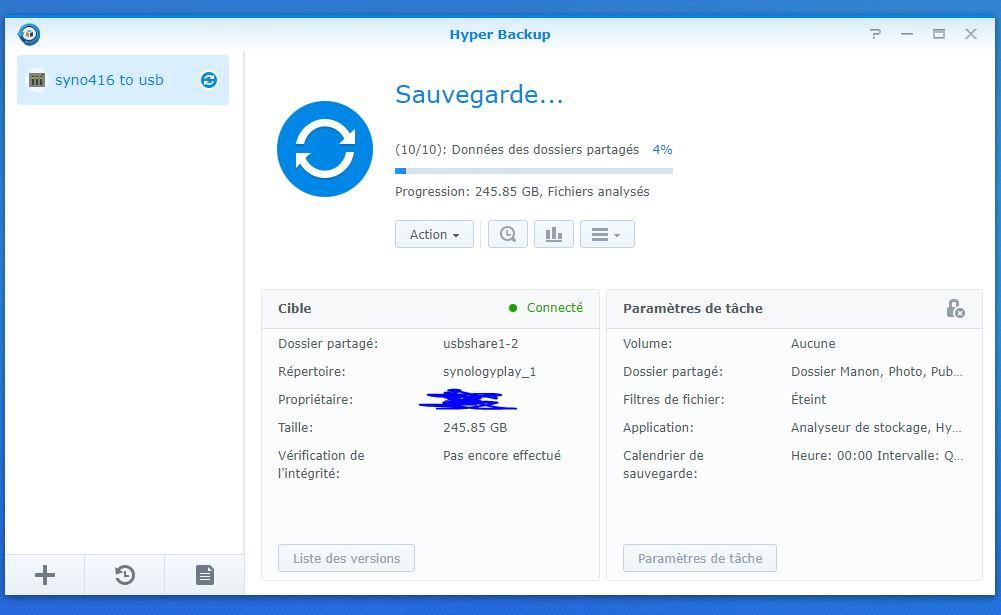This screenshot has height=615, width=1001.
Task: Click the (10/10): Données des dossiers partagés text
Action: click(517, 149)
